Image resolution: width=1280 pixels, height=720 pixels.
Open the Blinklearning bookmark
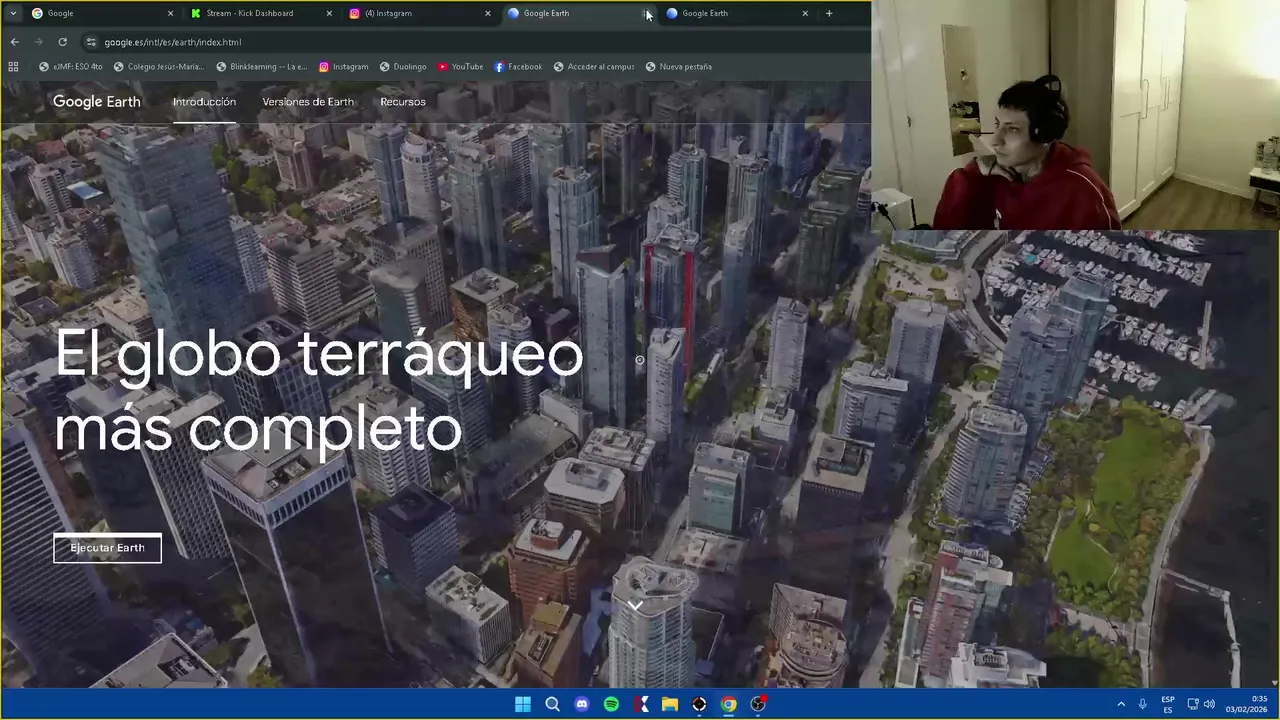click(x=262, y=66)
